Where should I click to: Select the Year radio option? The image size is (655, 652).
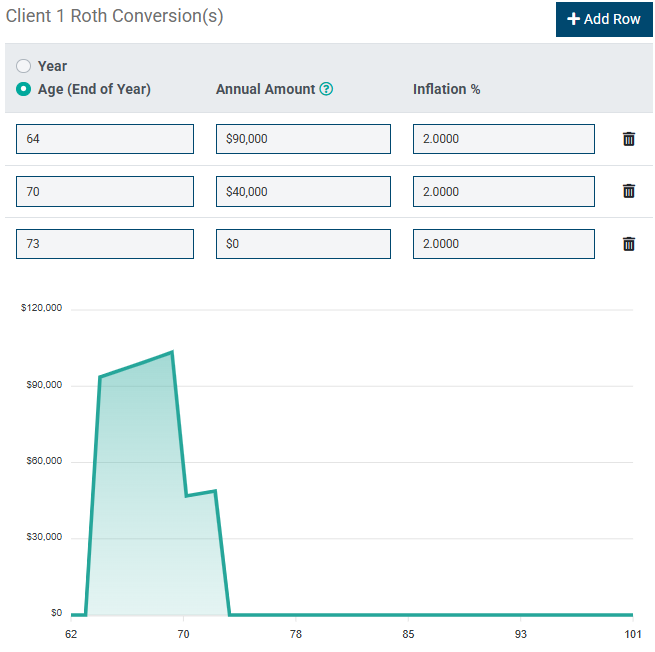[24, 66]
